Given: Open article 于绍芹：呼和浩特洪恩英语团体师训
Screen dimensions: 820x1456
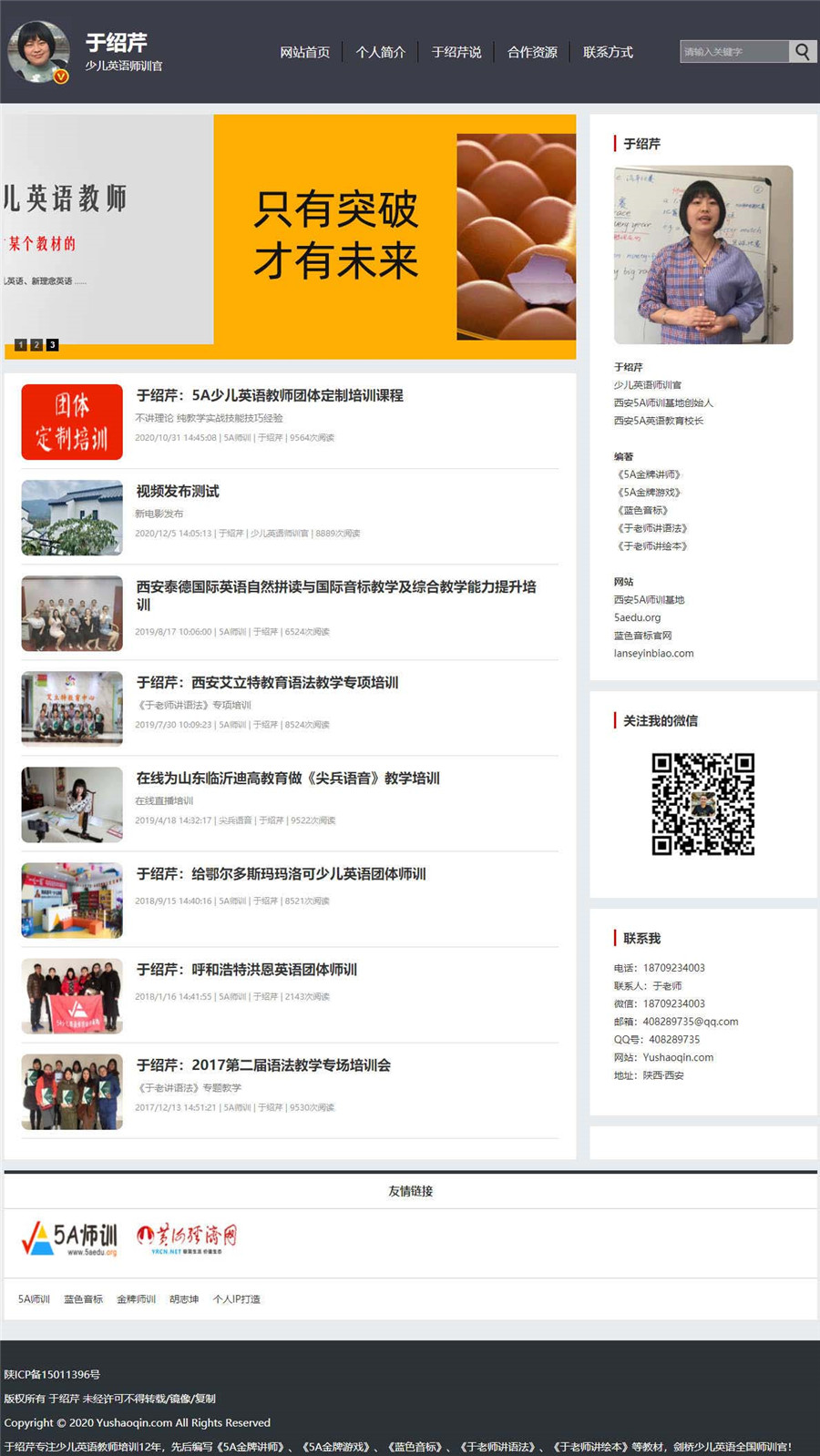Looking at the screenshot, I should [x=247, y=970].
